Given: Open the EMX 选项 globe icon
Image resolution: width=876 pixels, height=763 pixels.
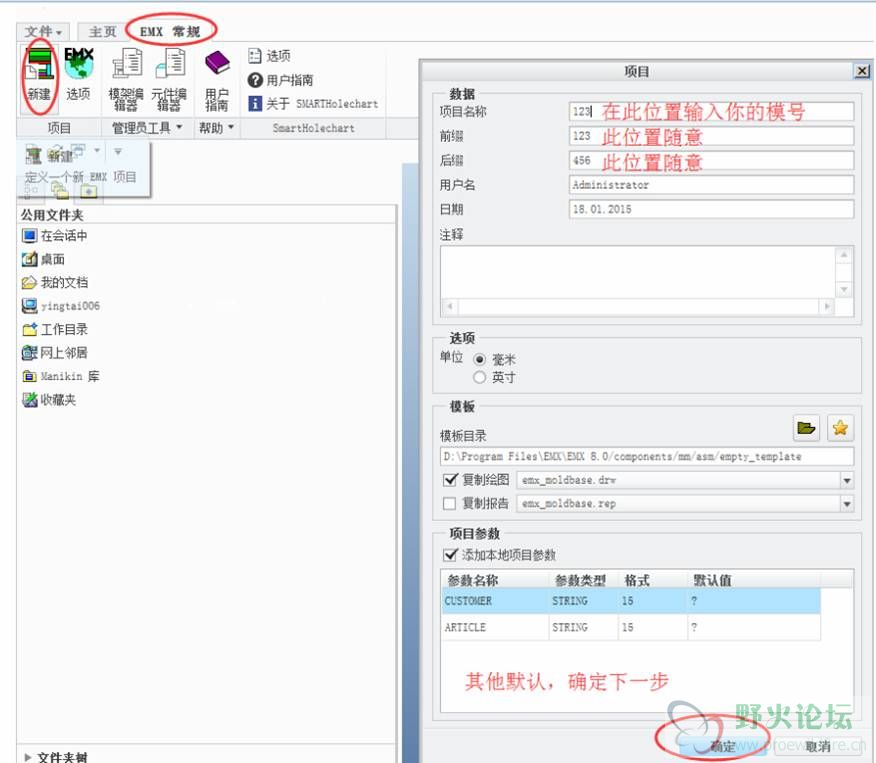Looking at the screenshot, I should click(79, 74).
